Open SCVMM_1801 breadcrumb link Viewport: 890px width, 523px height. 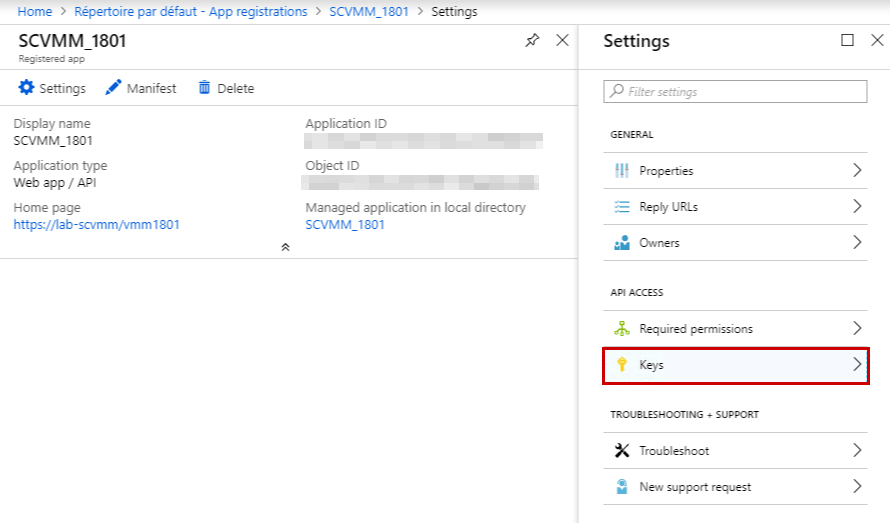pos(369,11)
